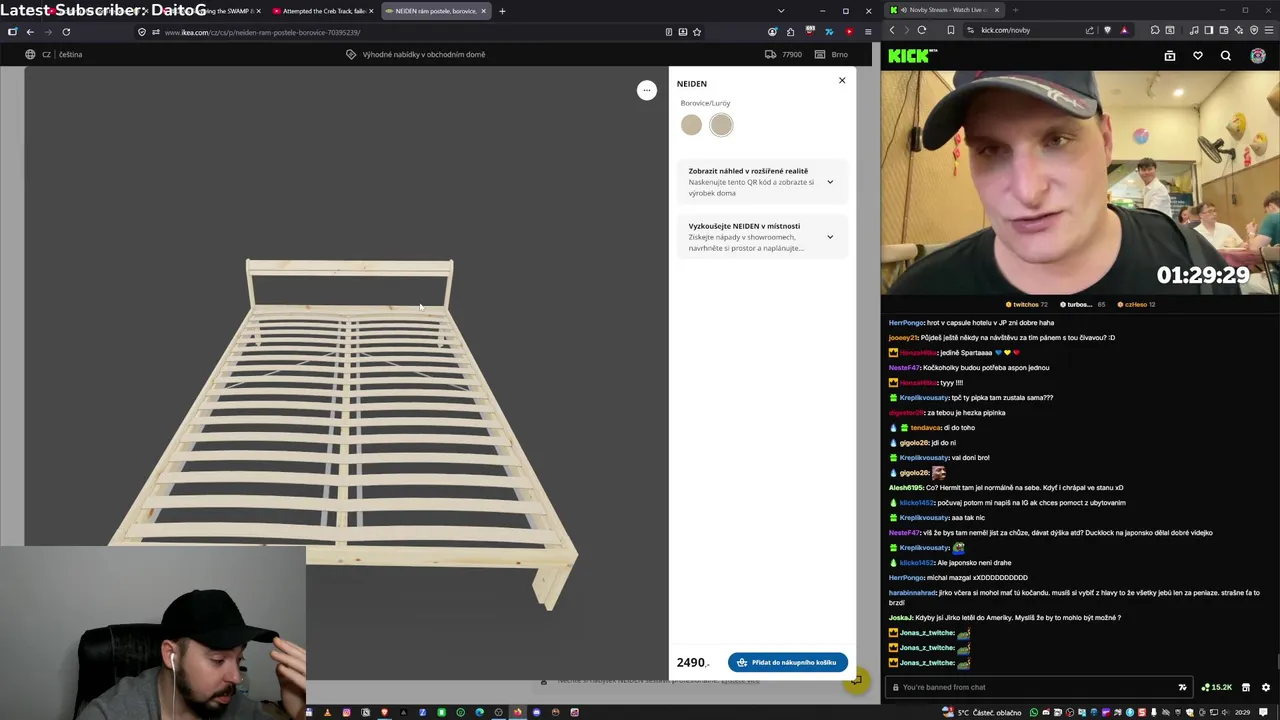Bookmark the IKEA page with star icon
Viewport: 1280px width, 720px height.
pyautogui.click(x=697, y=32)
